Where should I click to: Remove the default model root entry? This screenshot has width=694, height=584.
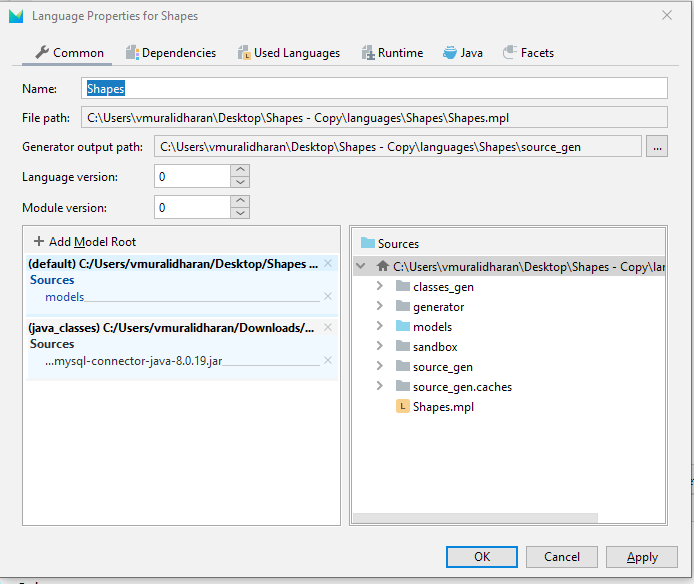coord(328,264)
